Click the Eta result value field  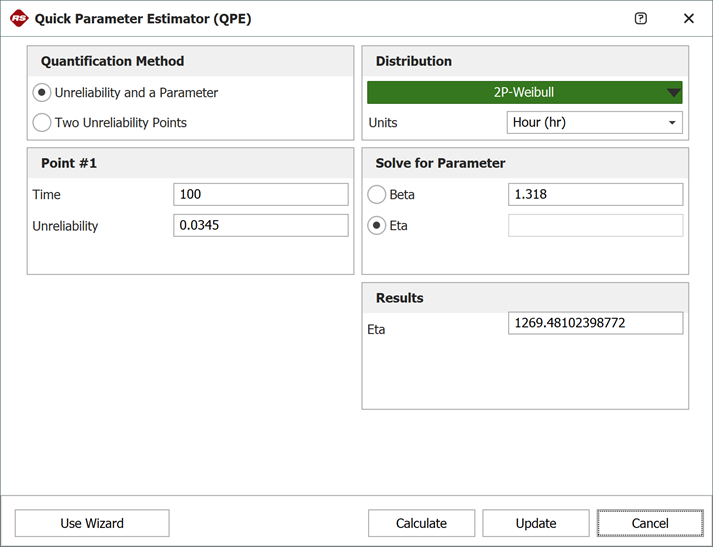click(595, 323)
